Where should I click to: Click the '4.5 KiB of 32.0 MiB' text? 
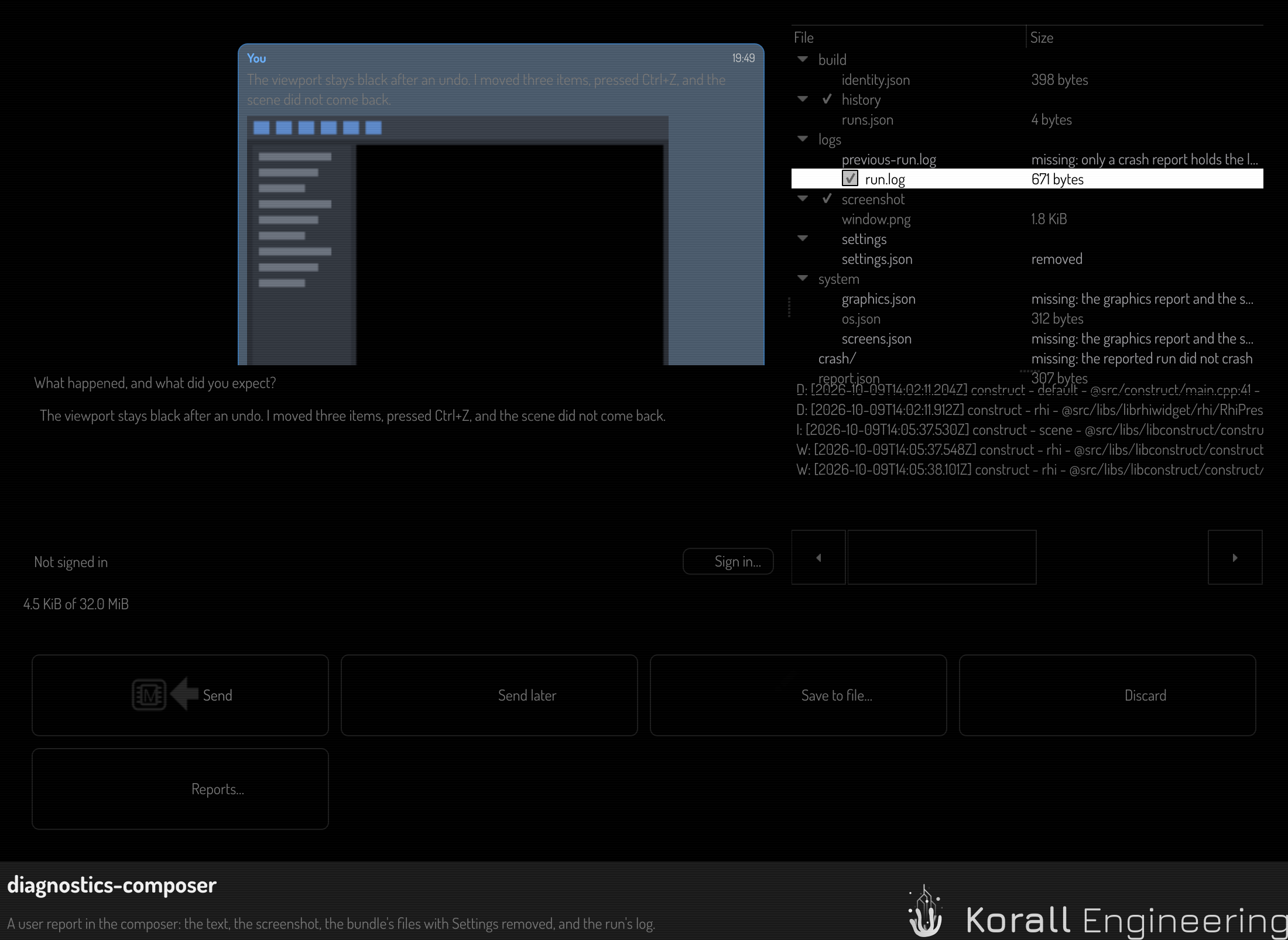(76, 604)
